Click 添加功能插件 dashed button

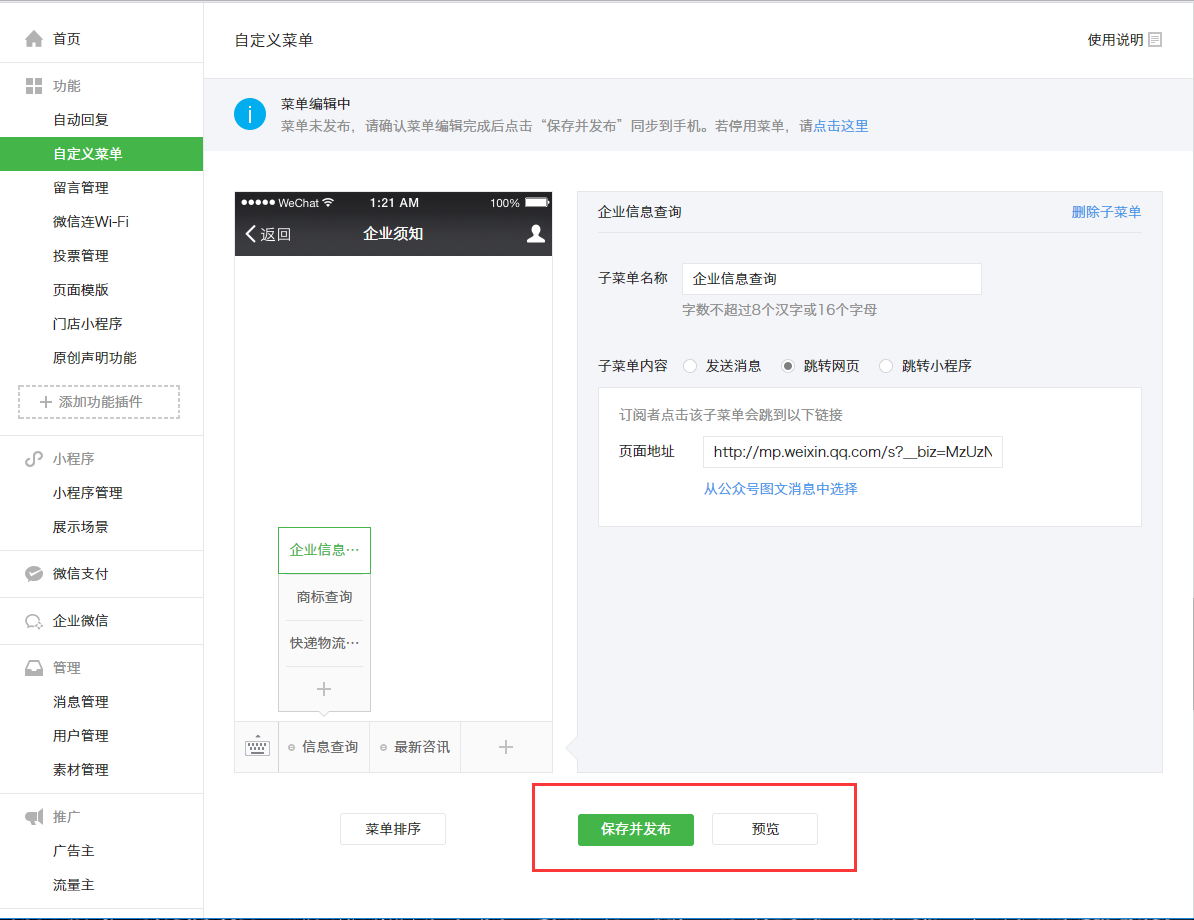(99, 402)
